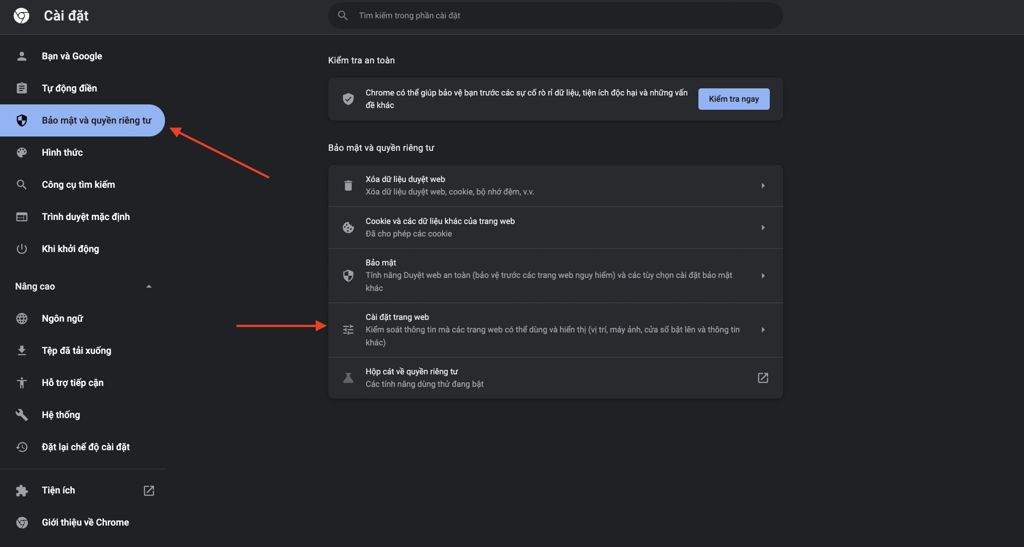Click the search icon for Công cụ tìm kiếm
This screenshot has height=547, width=1024.
point(22,185)
